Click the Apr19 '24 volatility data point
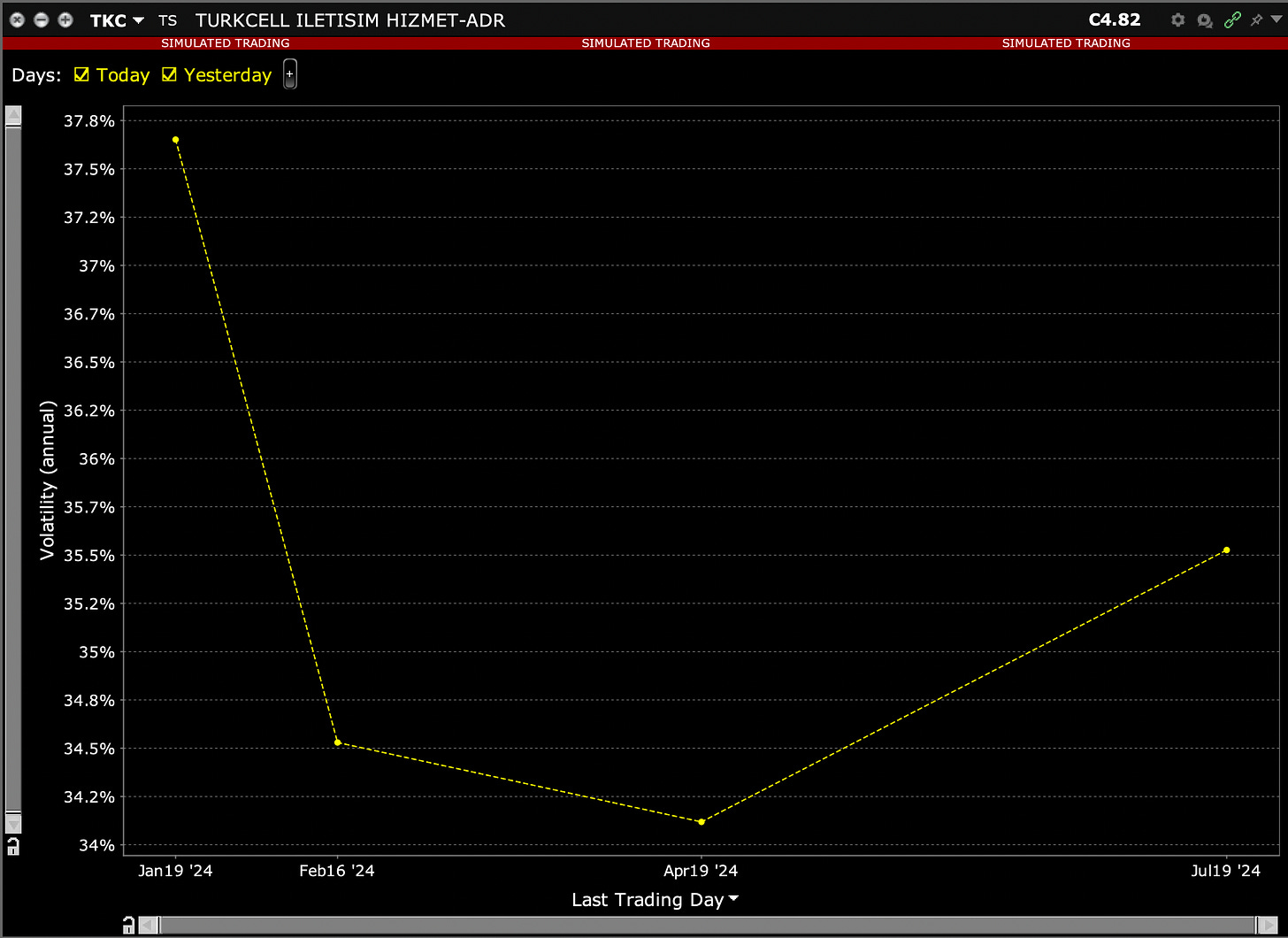This screenshot has height=938, width=1288. (701, 822)
